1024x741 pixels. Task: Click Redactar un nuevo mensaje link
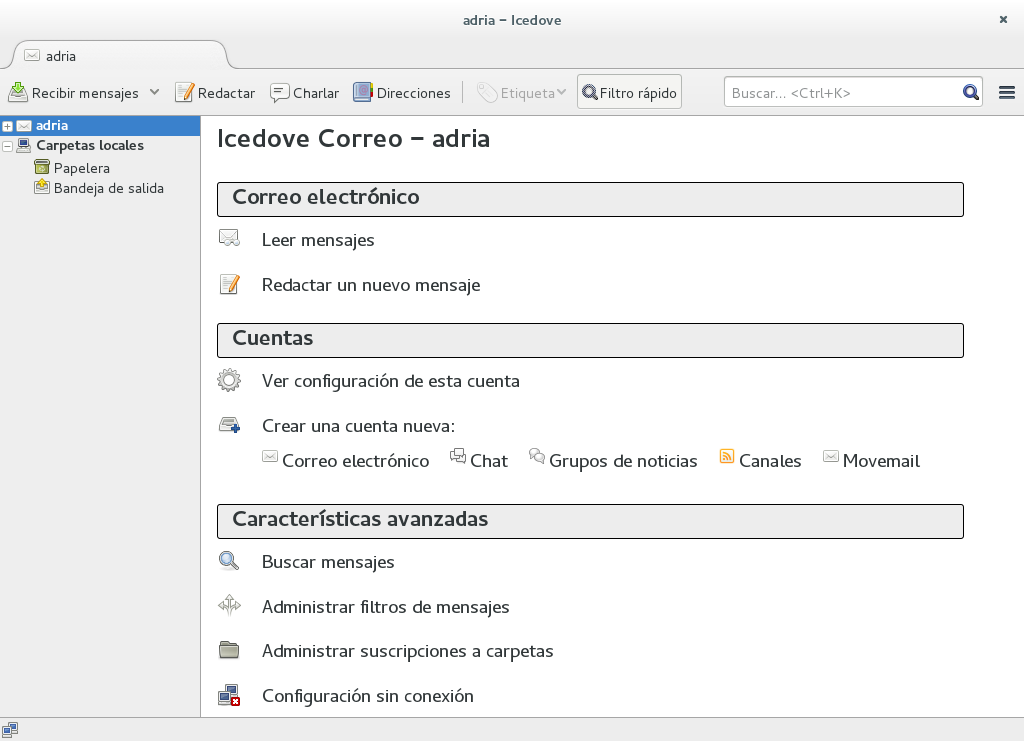[x=371, y=285]
